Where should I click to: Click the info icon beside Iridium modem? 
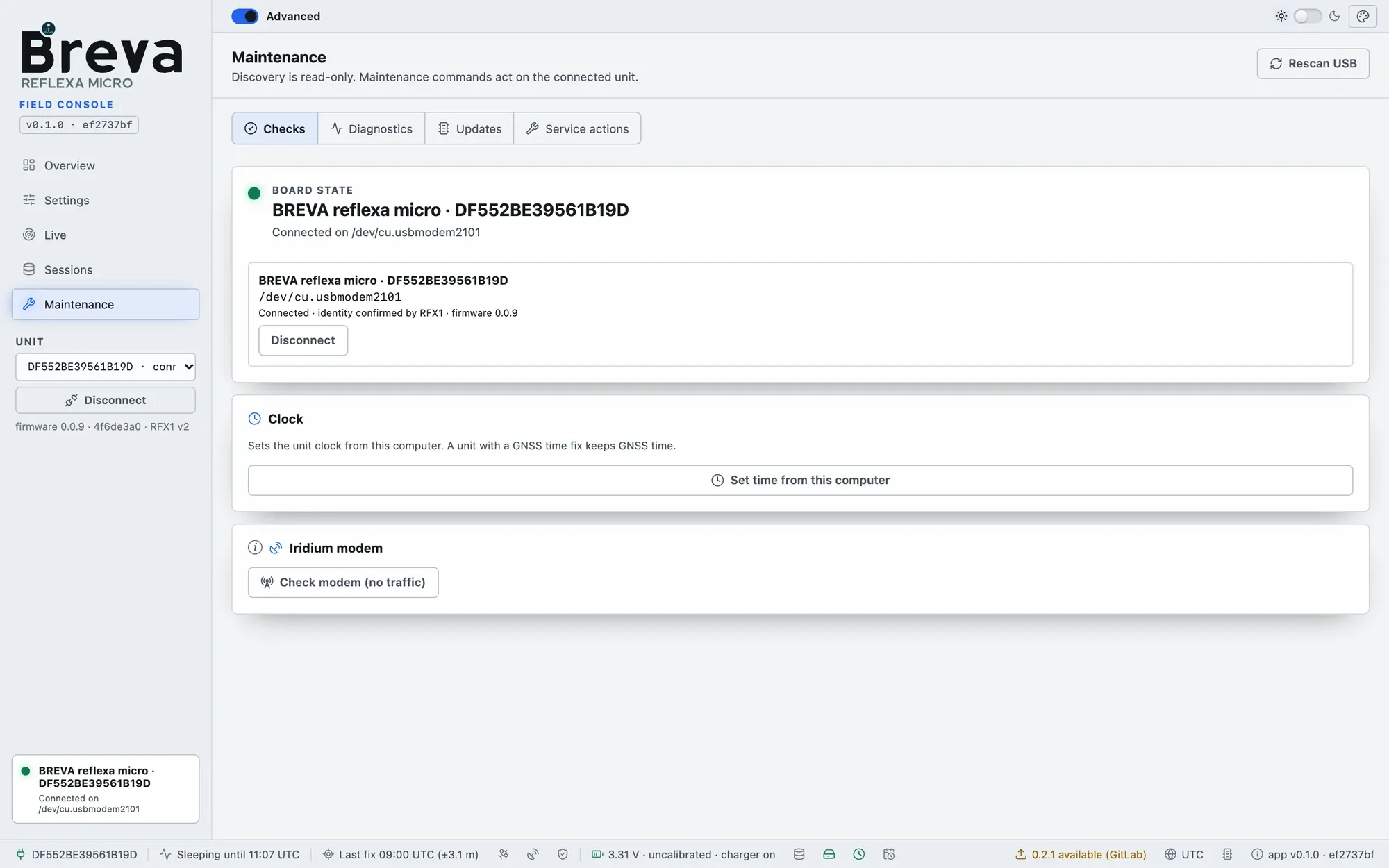[255, 548]
